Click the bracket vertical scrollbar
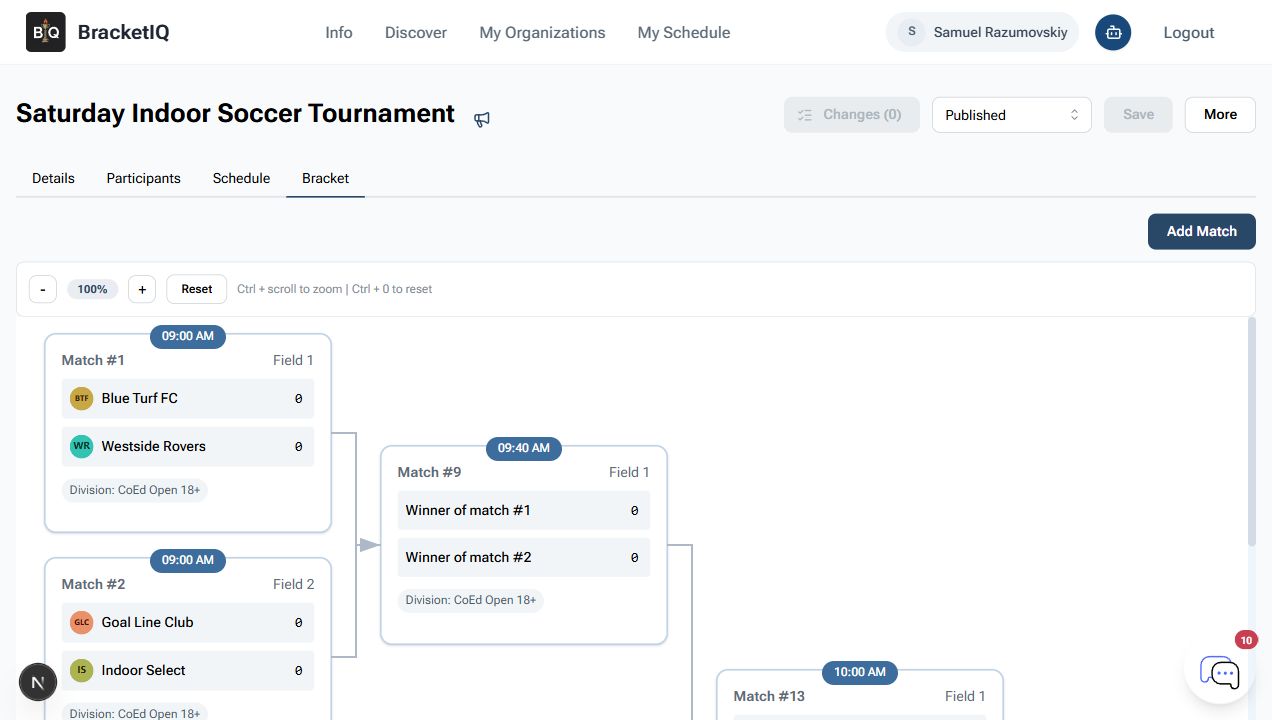The width and height of the screenshot is (1272, 720). [x=1252, y=432]
